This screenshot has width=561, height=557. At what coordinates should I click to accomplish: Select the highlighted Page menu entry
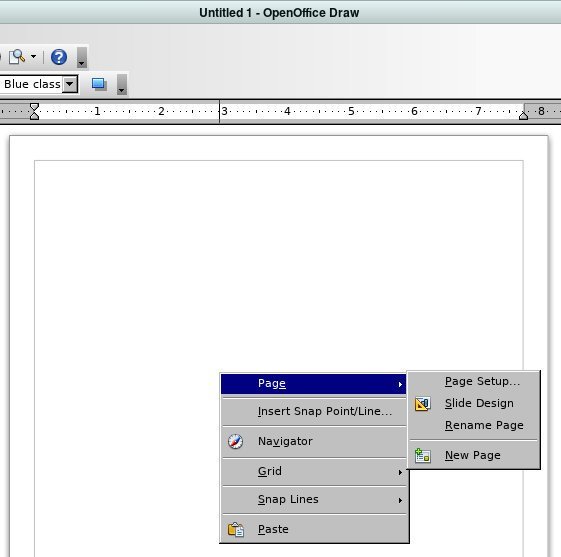tap(313, 384)
